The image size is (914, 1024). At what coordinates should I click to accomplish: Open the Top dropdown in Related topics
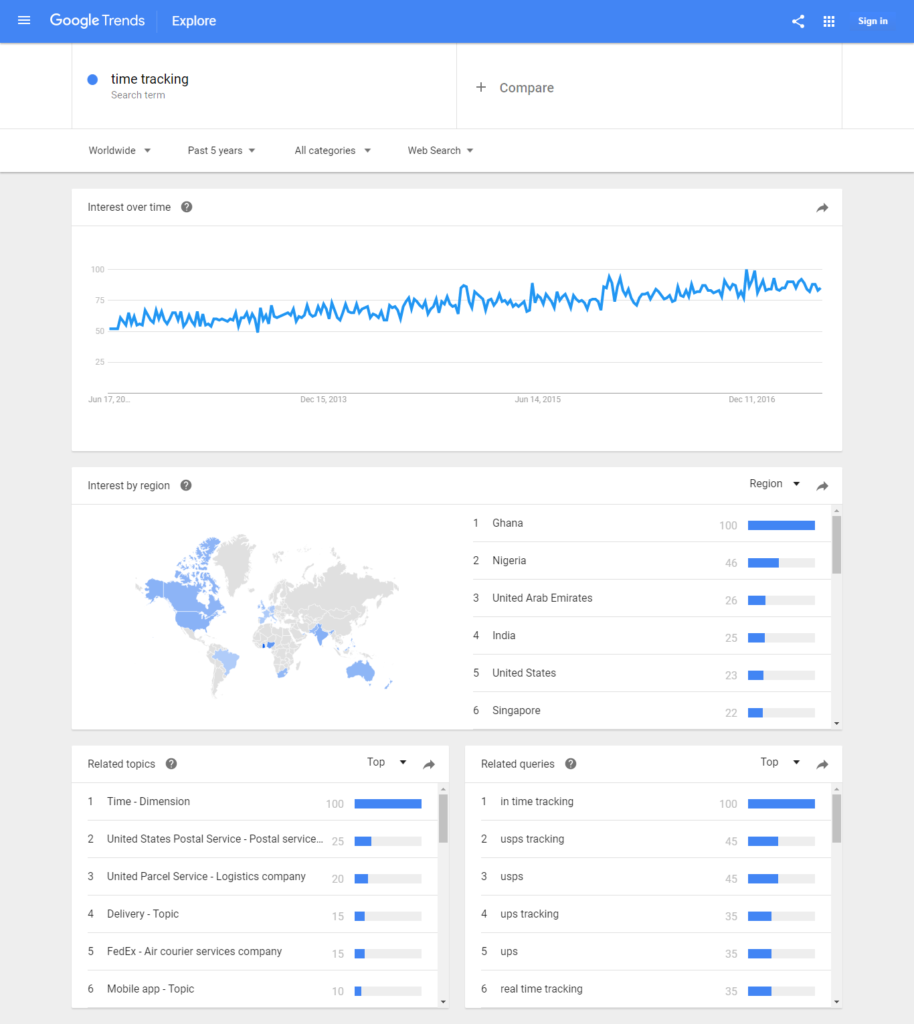(x=386, y=761)
